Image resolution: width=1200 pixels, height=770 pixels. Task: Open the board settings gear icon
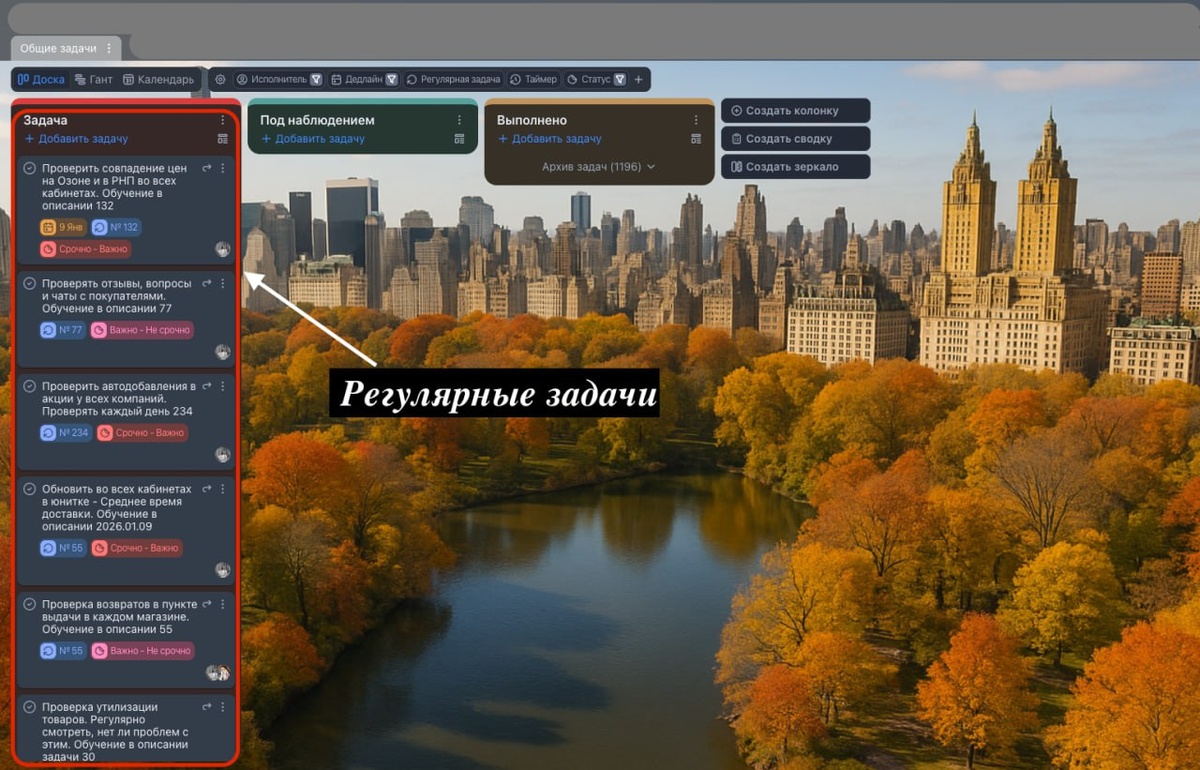(220, 79)
